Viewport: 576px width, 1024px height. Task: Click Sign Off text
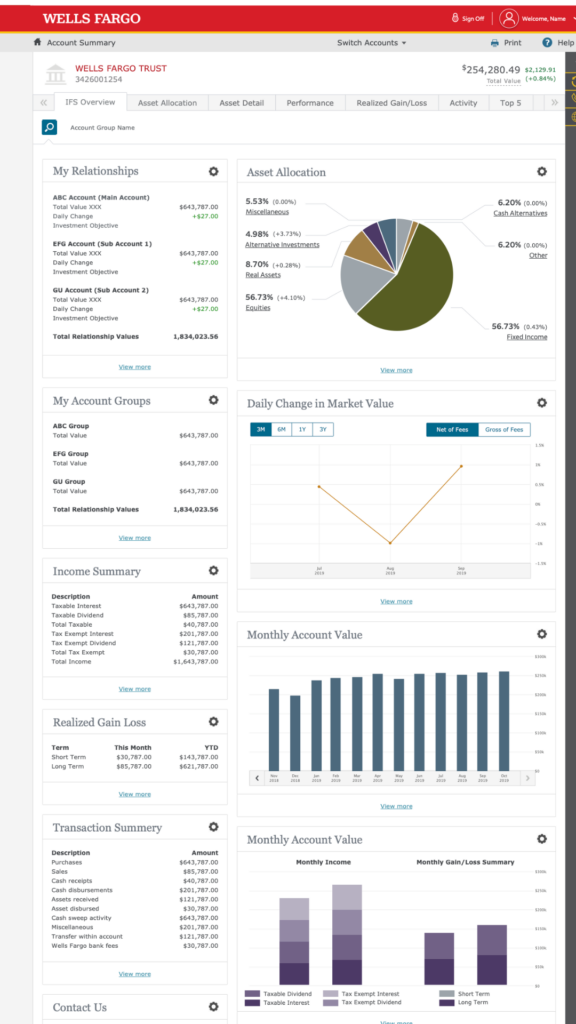click(473, 19)
